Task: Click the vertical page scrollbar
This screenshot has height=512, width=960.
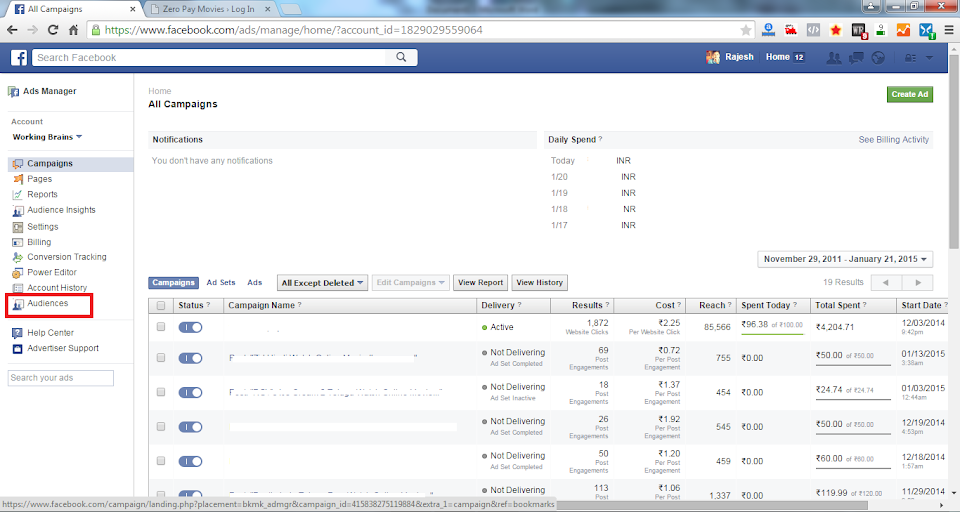Action: point(954,153)
